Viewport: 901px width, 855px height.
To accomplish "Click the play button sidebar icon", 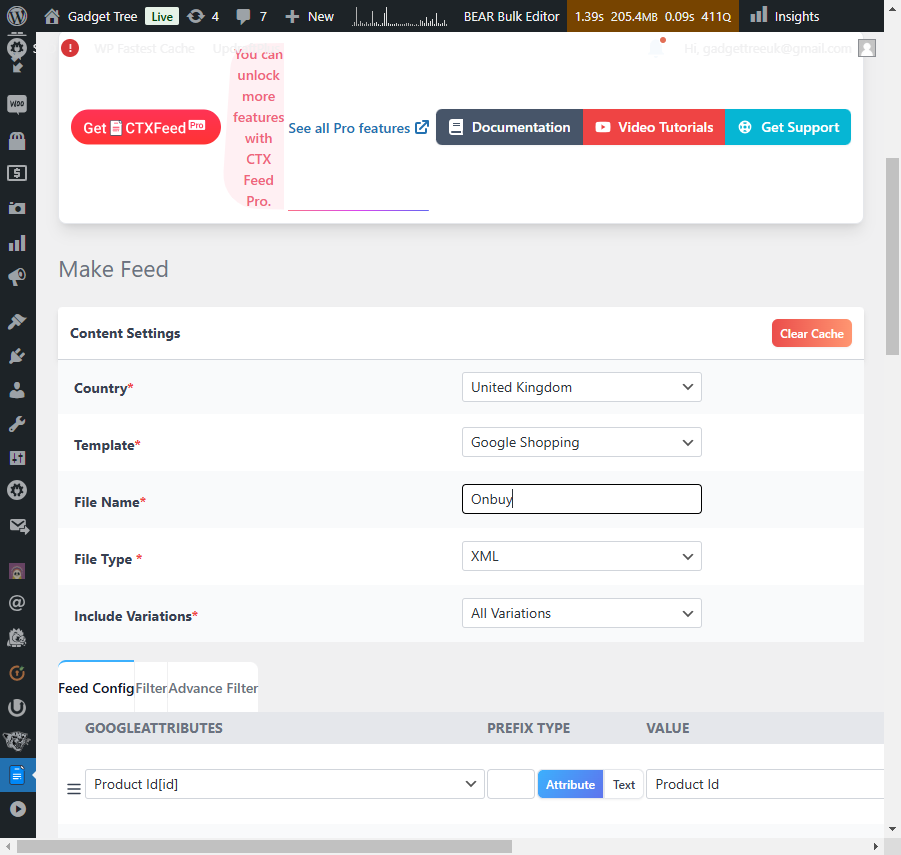I will click(x=17, y=809).
